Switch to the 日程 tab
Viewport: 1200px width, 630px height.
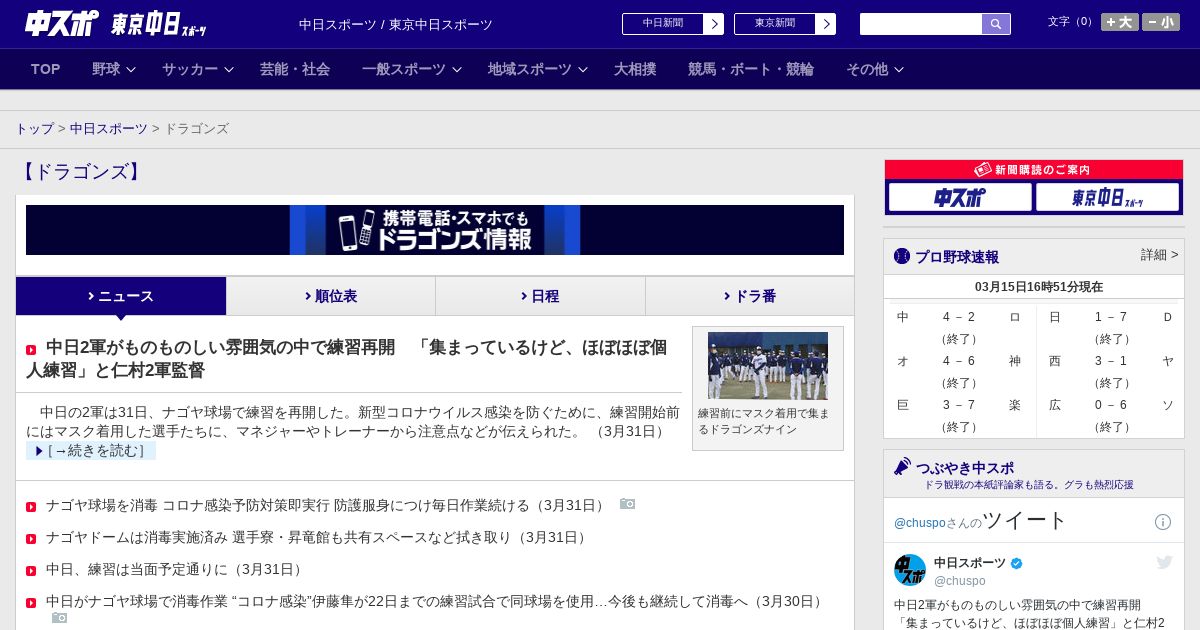(x=540, y=296)
